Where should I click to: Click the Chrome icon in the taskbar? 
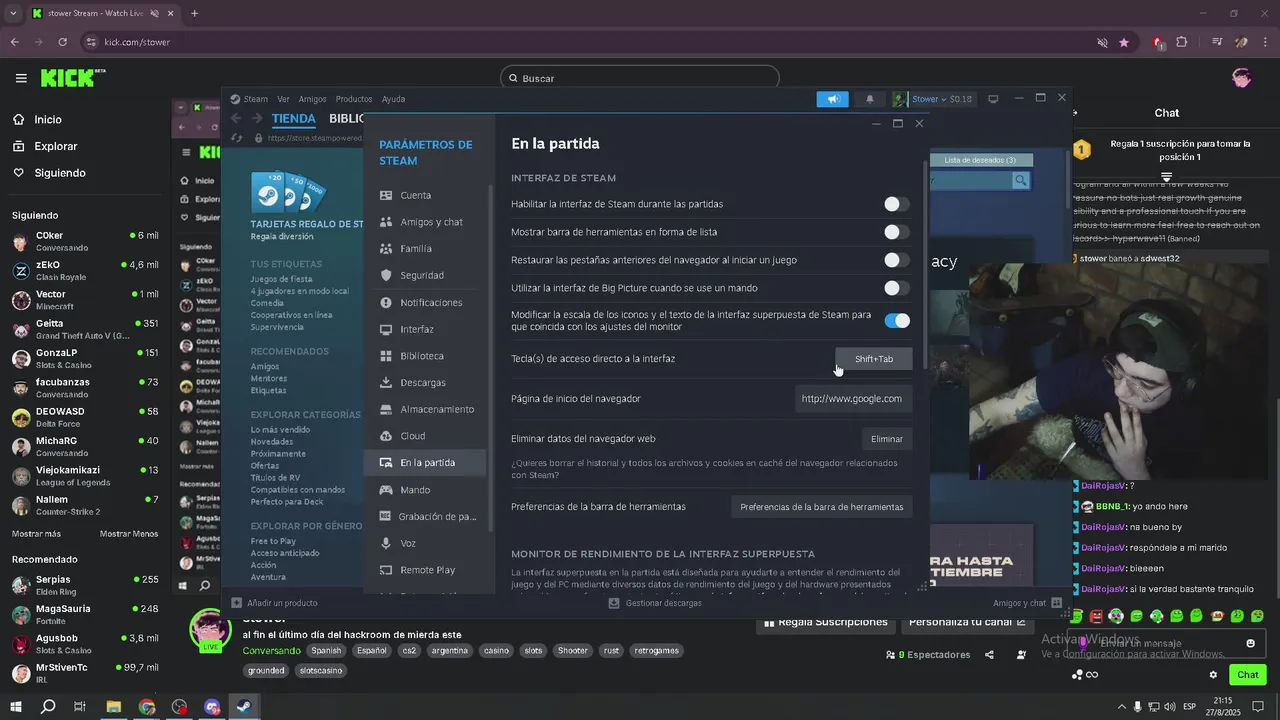[147, 707]
